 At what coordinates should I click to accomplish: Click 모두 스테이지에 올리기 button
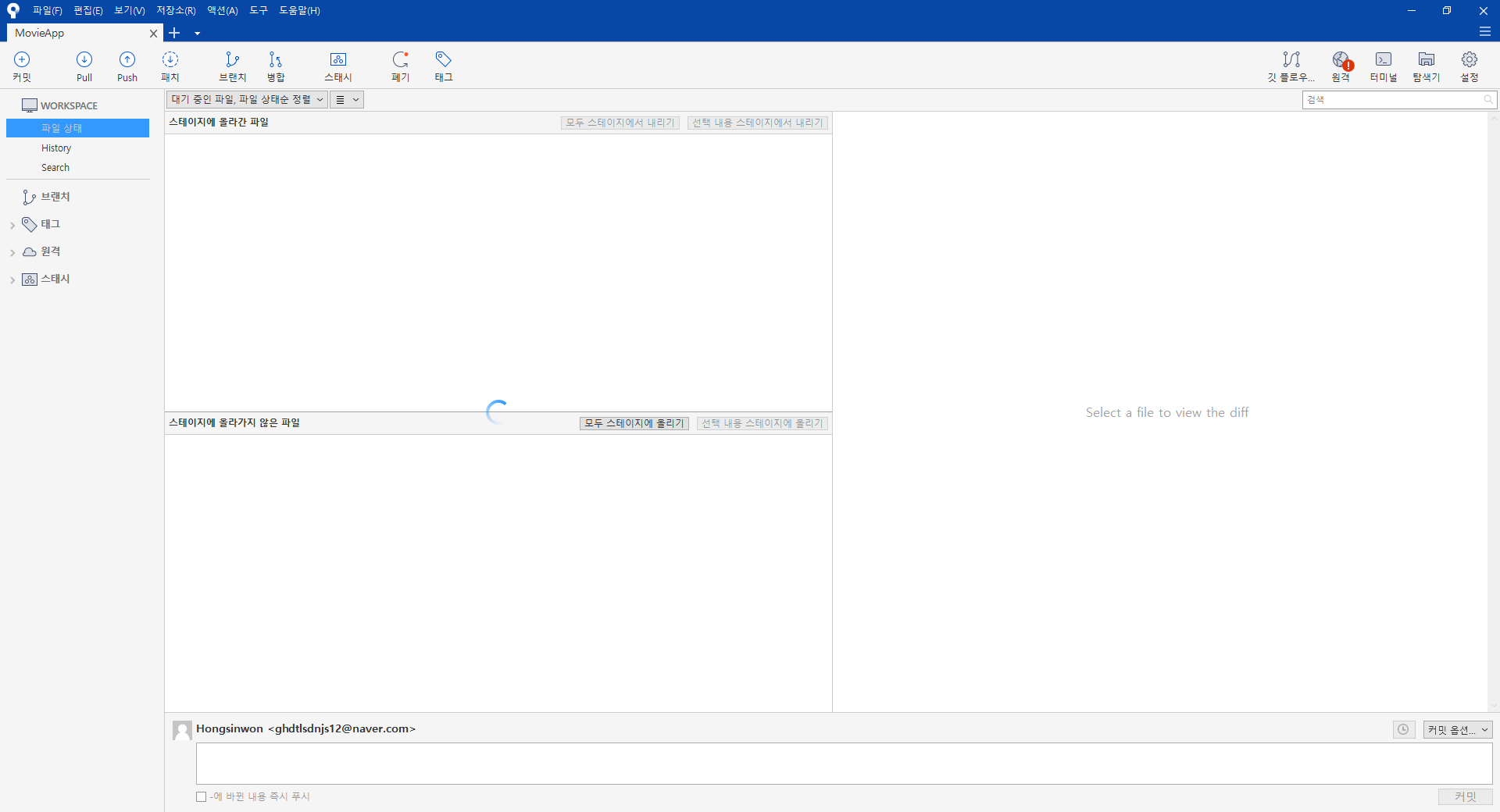click(x=634, y=423)
